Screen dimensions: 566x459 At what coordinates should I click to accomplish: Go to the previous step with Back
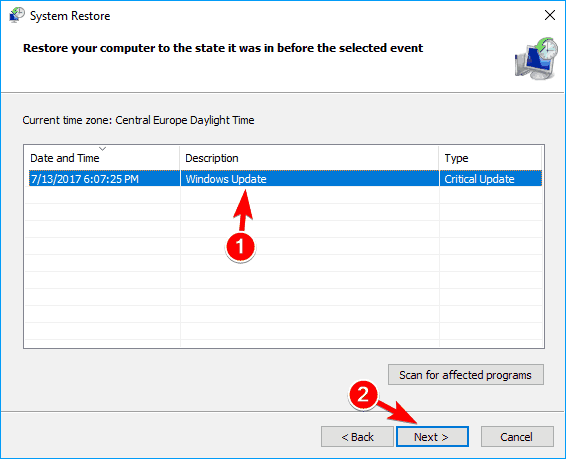pyautogui.click(x=357, y=437)
